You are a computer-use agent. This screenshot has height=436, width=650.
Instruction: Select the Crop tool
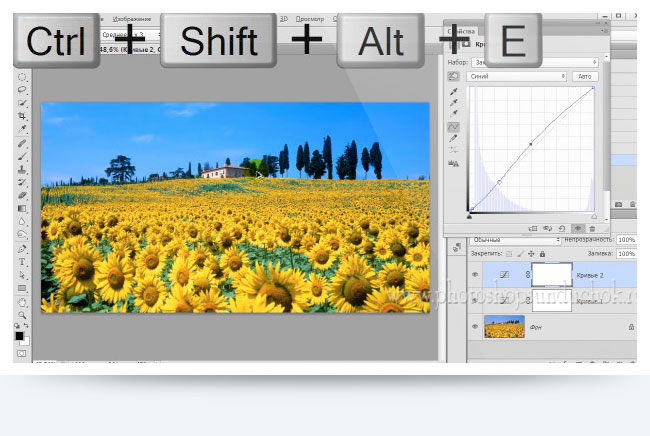(x=22, y=116)
